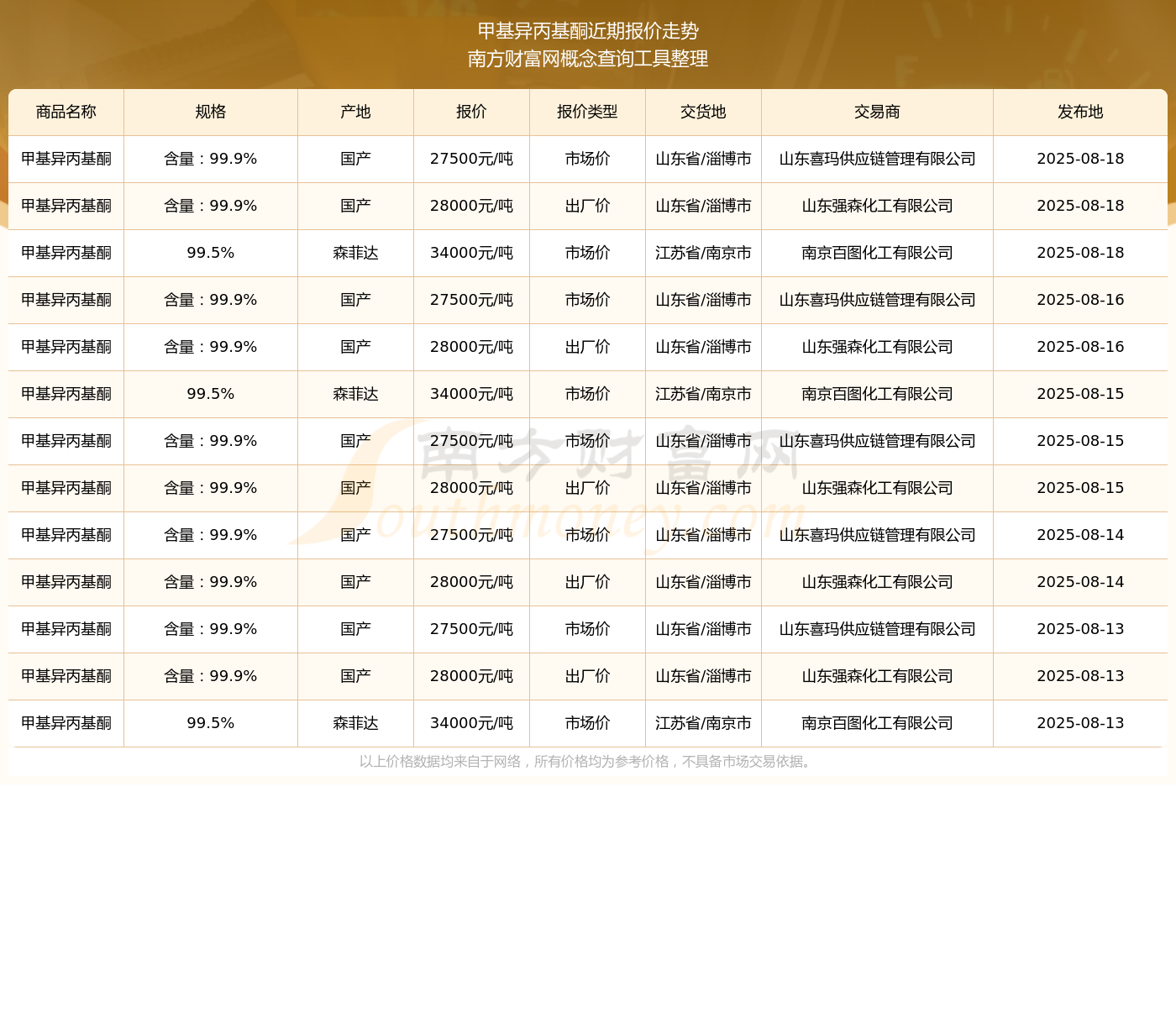The width and height of the screenshot is (1176, 1012).
Task: Click 南京百图化工有限公司 in the 2025-08-15 row
Action: click(877, 394)
